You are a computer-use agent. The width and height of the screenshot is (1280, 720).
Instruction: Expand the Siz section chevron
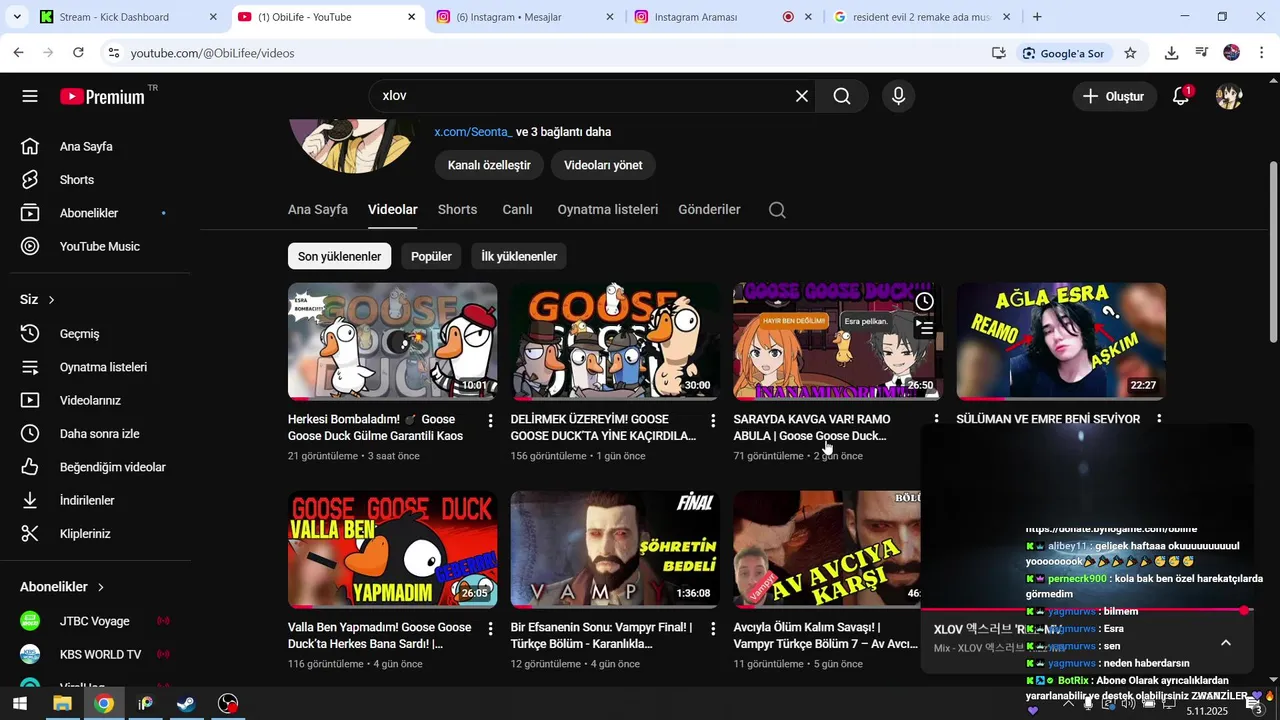(51, 300)
